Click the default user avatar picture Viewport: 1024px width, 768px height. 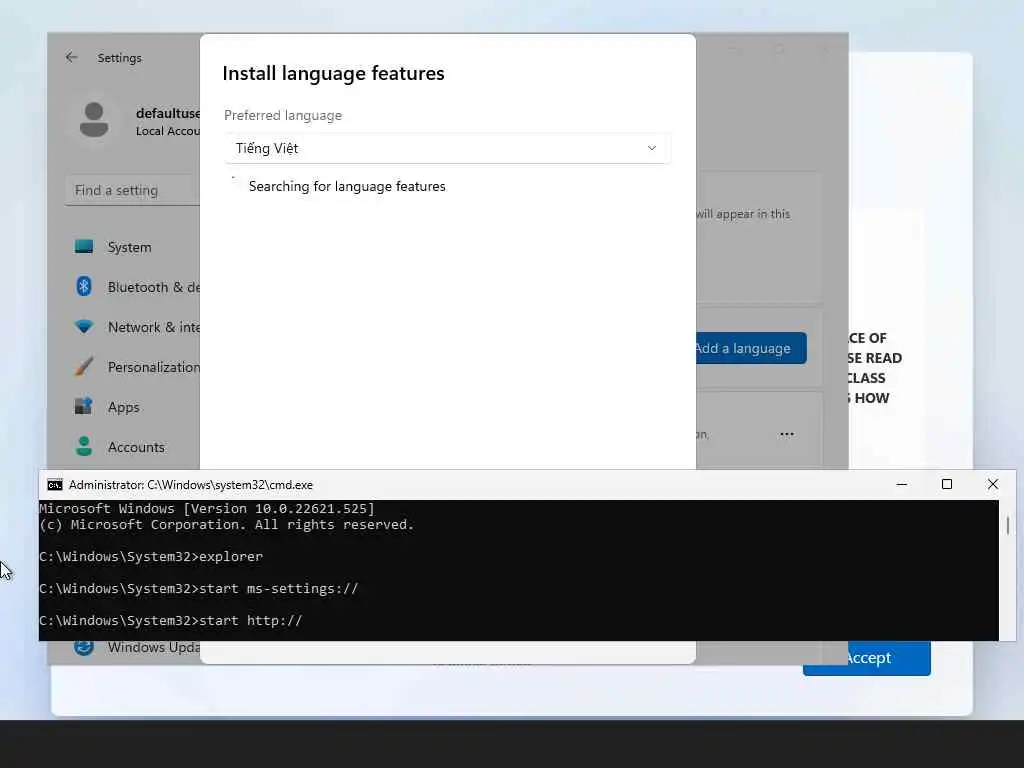(94, 120)
